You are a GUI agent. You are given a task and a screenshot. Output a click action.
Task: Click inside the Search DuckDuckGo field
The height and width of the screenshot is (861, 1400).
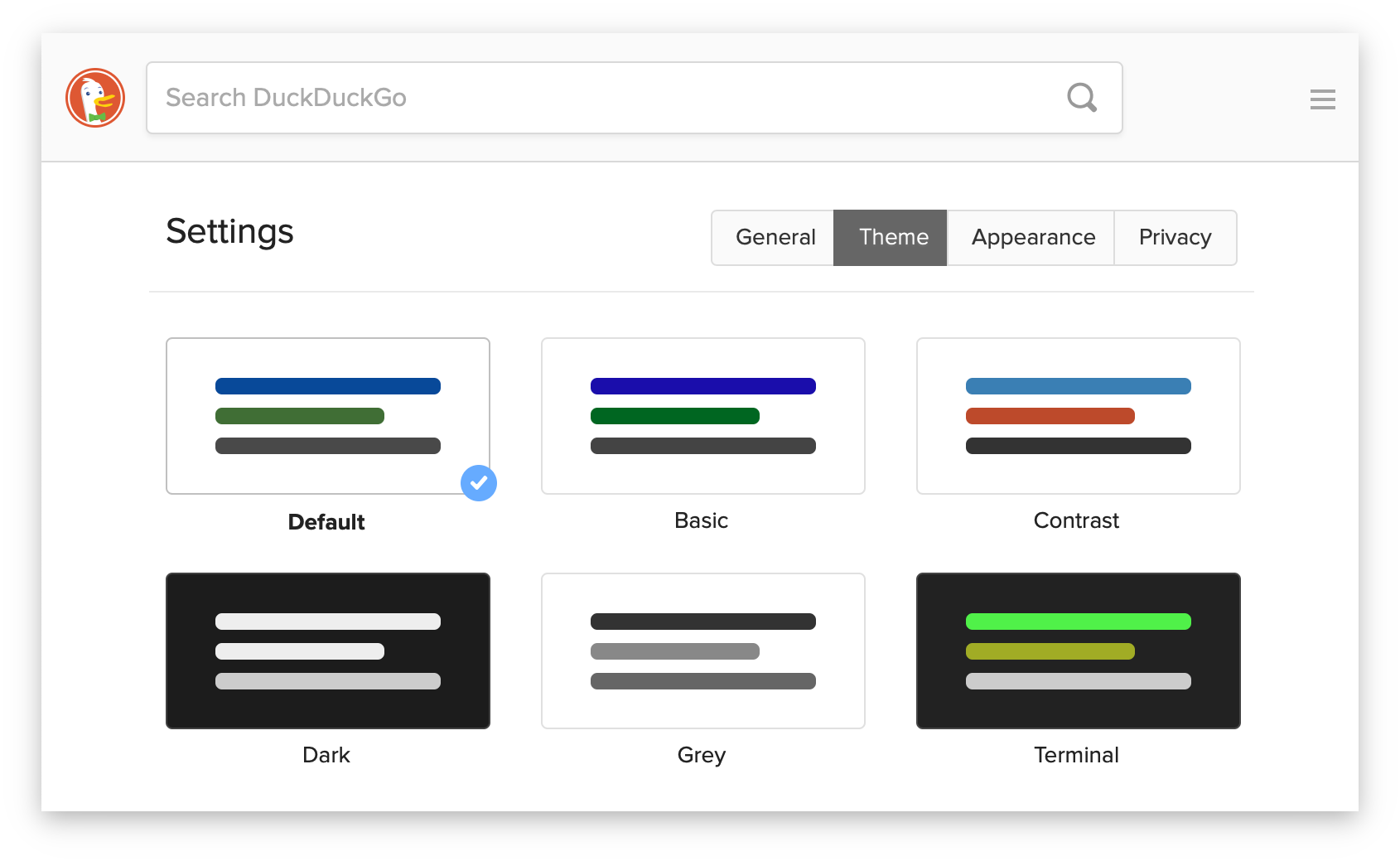click(580, 98)
